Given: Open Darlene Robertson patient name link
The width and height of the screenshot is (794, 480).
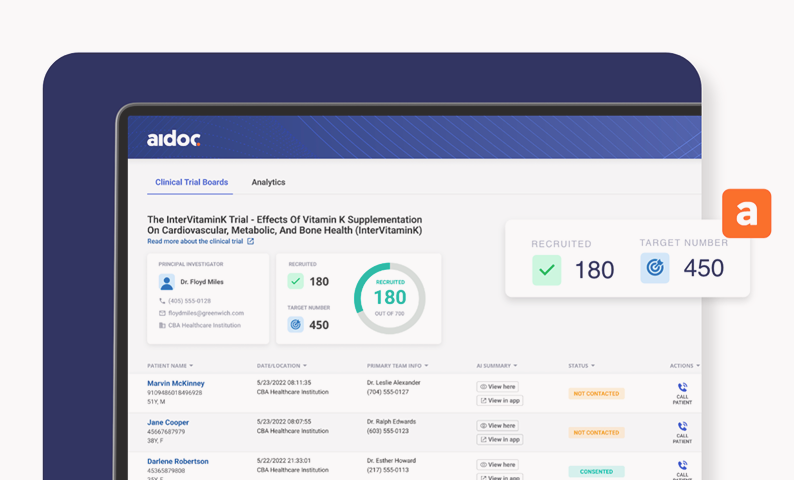Looking at the screenshot, I should pyautogui.click(x=178, y=461).
